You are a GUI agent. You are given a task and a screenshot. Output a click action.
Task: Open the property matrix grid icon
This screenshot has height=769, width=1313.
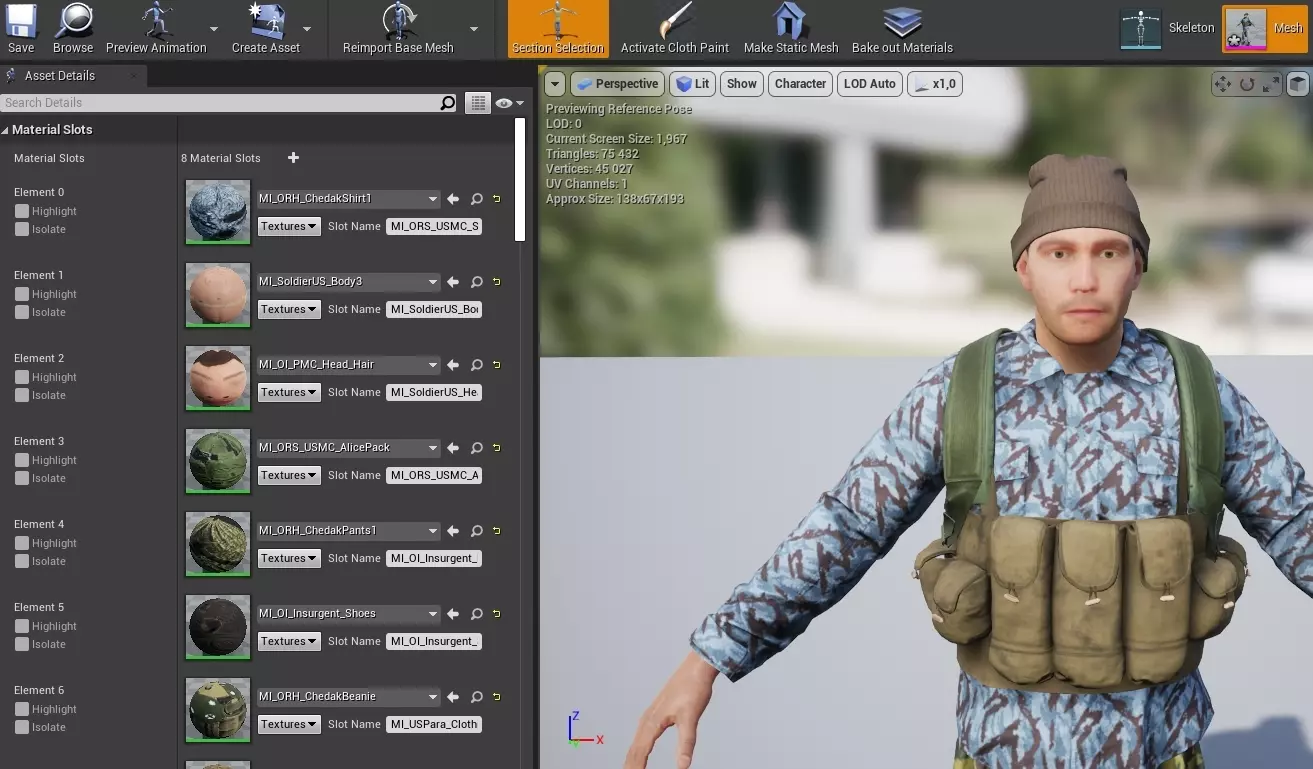click(478, 103)
